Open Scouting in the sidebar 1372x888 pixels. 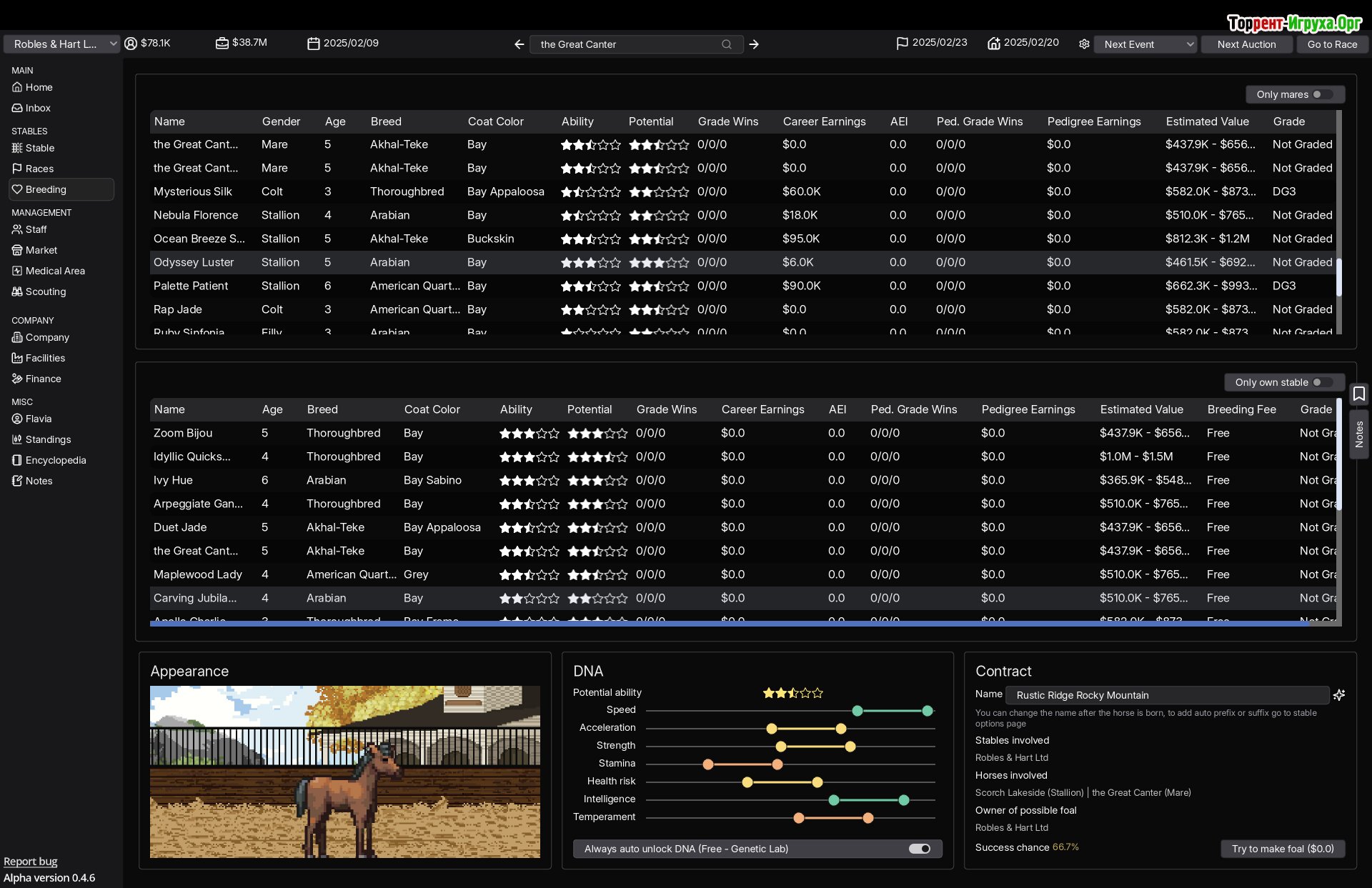point(46,291)
